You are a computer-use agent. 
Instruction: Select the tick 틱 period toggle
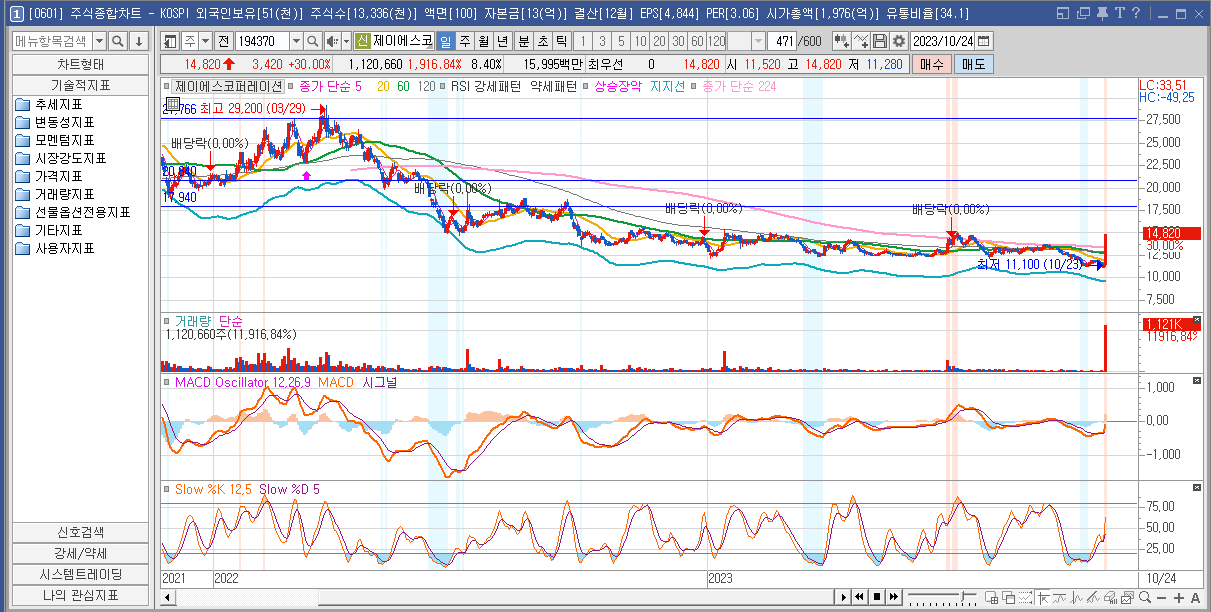[x=562, y=41]
